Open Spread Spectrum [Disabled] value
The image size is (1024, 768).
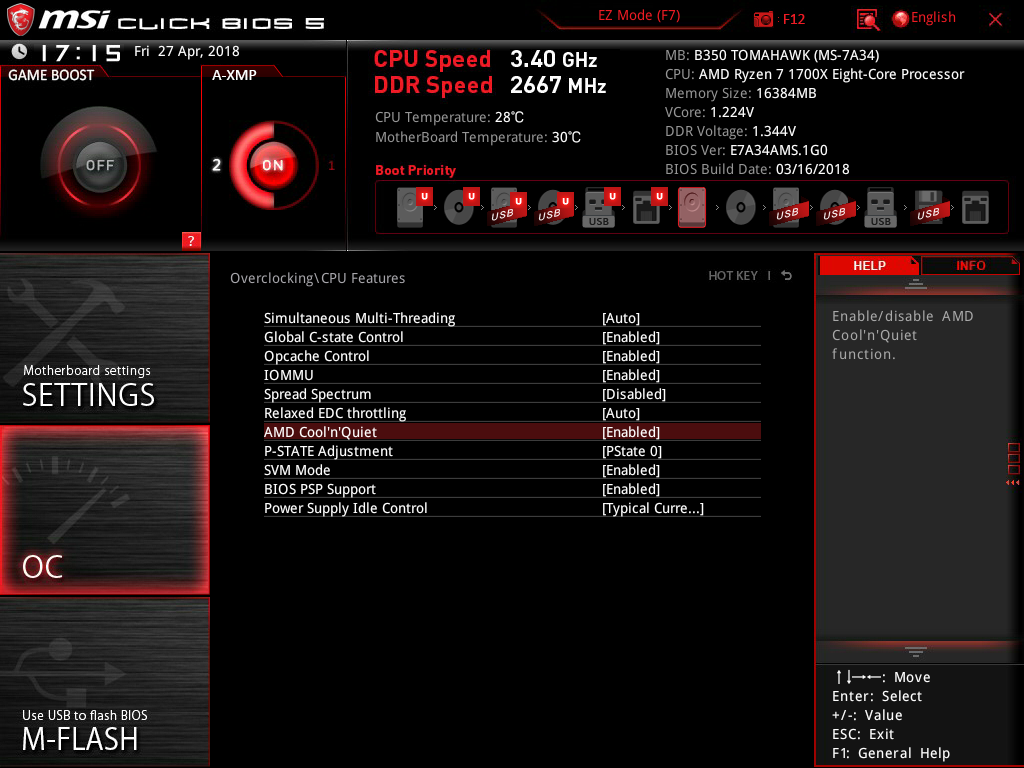click(x=633, y=394)
